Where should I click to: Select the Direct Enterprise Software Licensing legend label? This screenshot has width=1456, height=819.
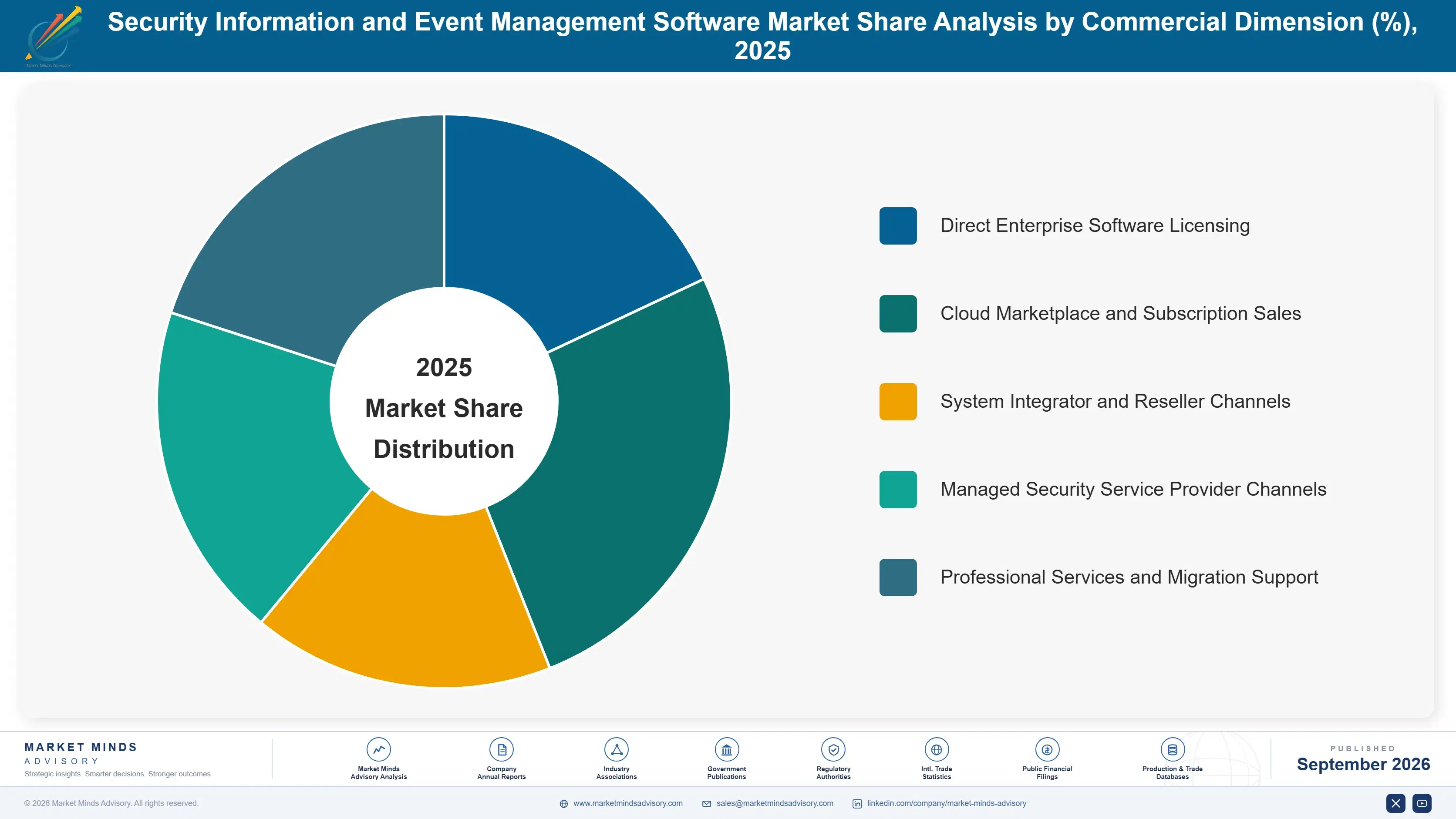click(x=1095, y=225)
